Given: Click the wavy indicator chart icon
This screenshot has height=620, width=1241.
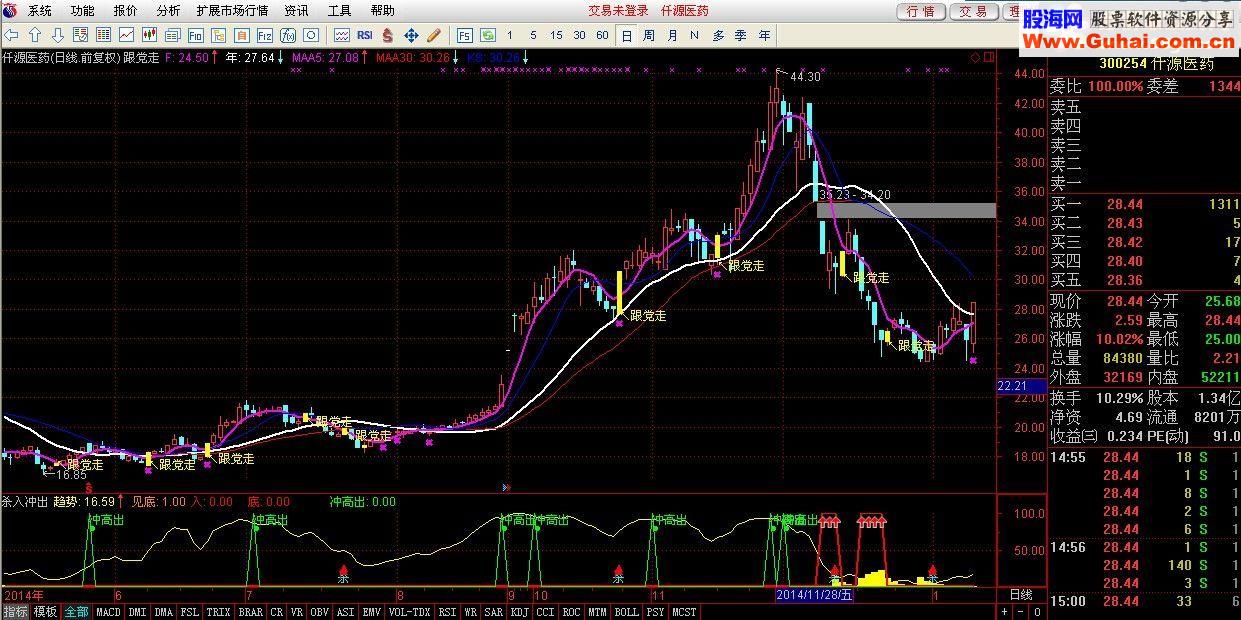Looking at the screenshot, I should pos(342,35).
